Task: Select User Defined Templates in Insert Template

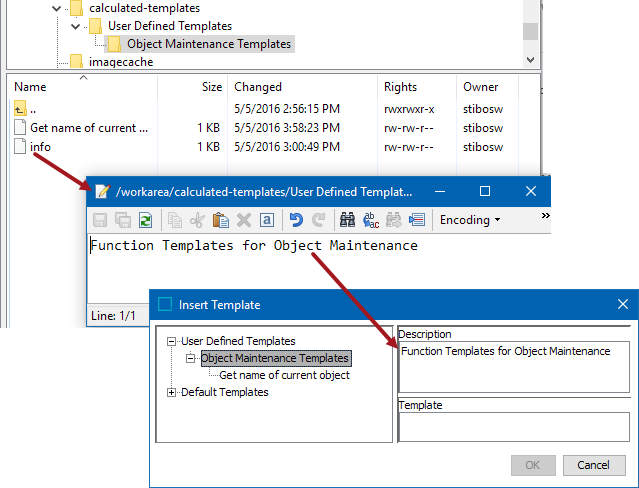Action: (x=238, y=341)
